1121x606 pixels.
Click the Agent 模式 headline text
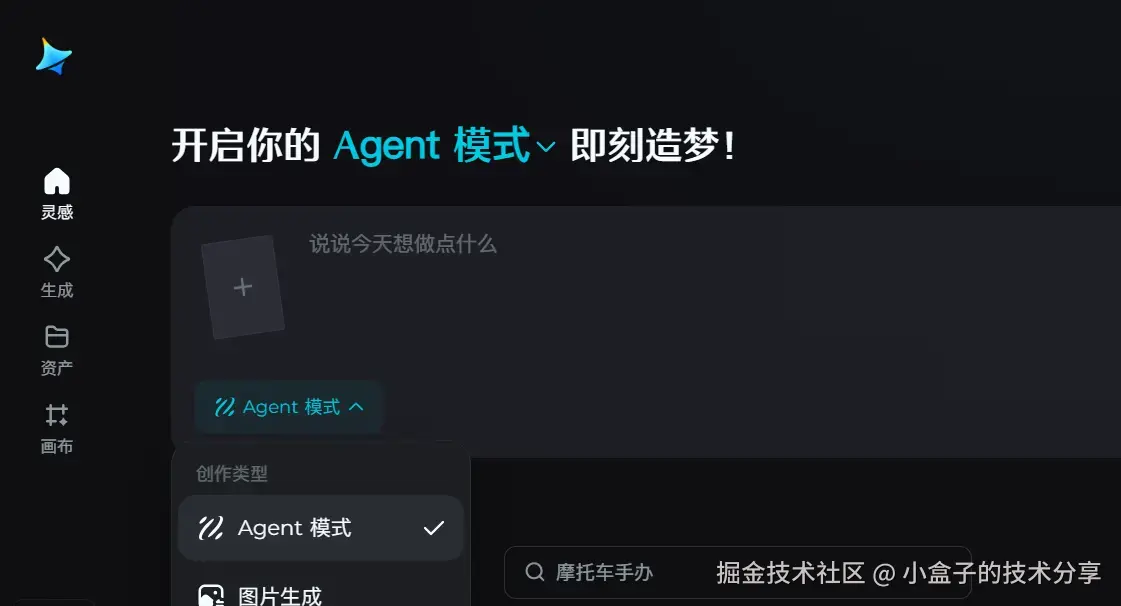click(x=433, y=146)
